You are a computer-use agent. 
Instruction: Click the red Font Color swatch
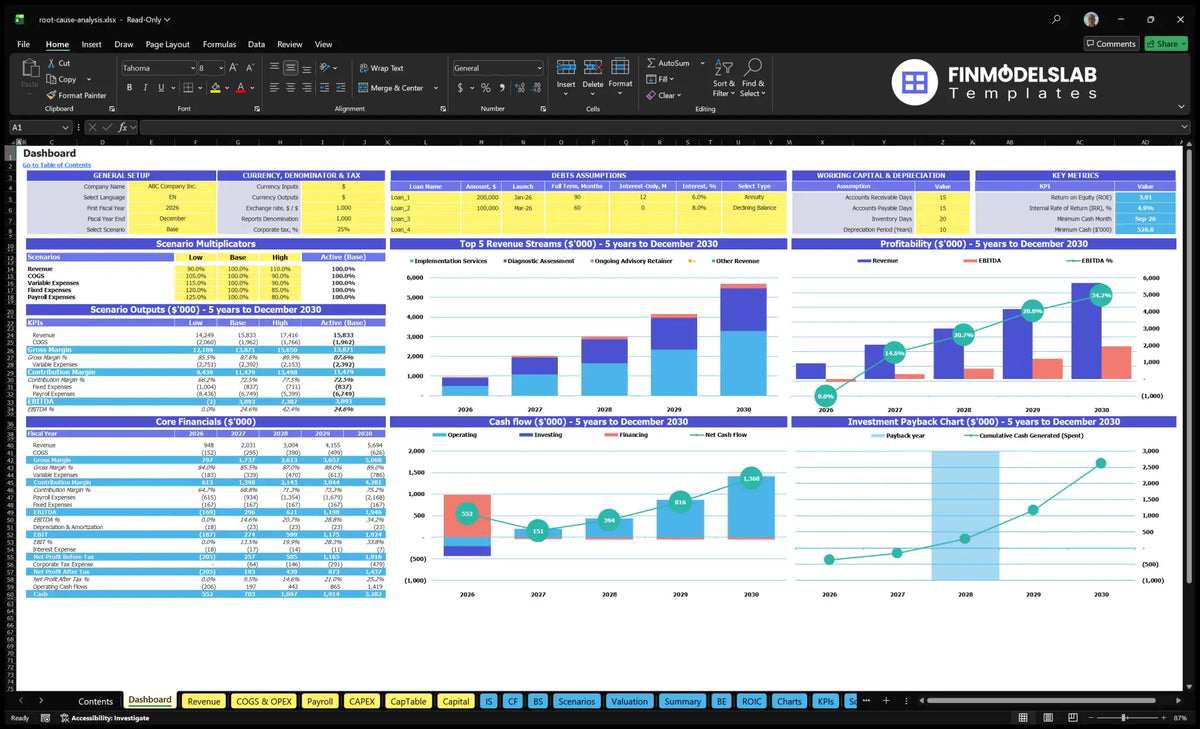click(240, 88)
